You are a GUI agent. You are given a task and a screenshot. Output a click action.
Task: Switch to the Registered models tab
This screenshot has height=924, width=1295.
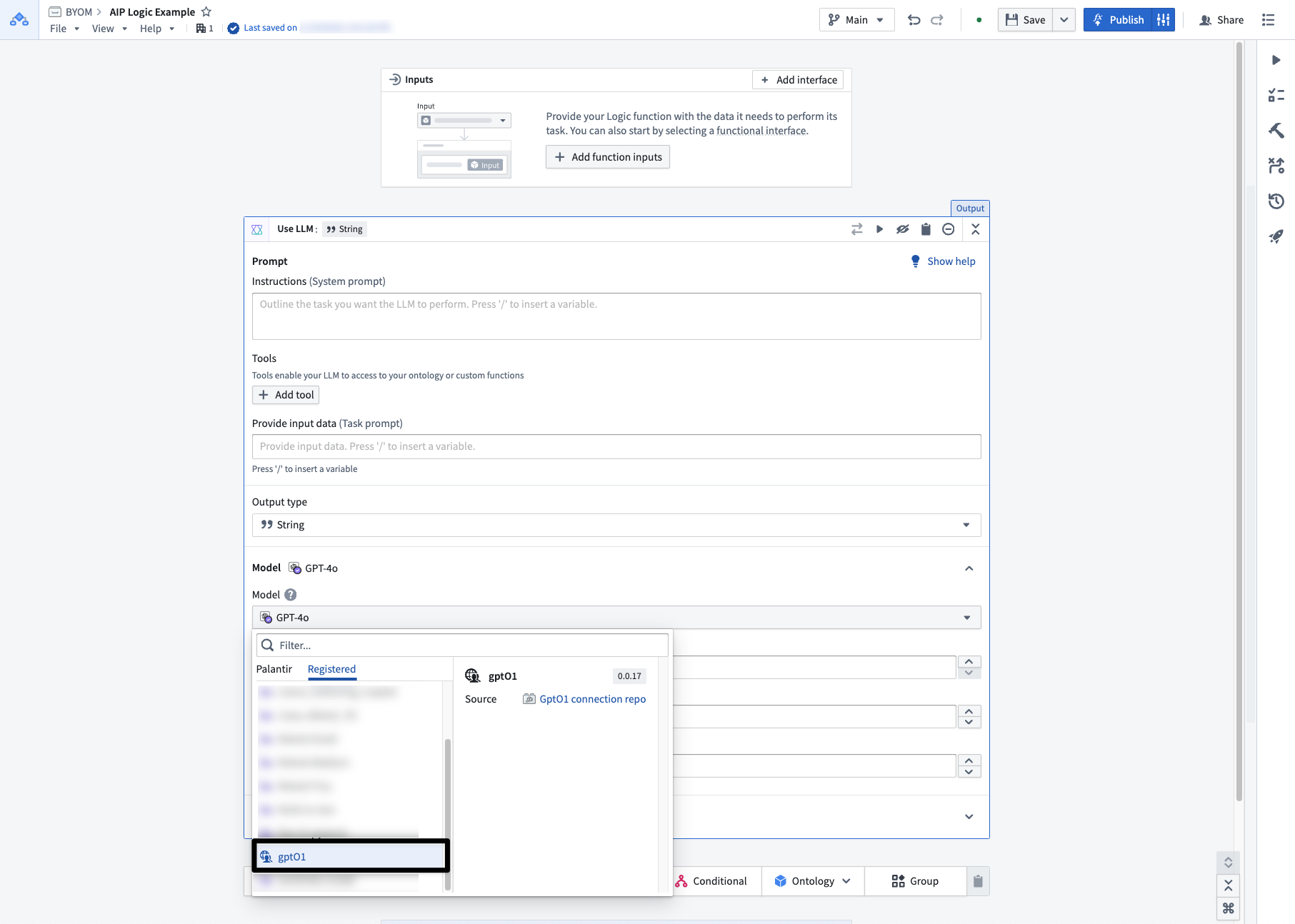(331, 669)
